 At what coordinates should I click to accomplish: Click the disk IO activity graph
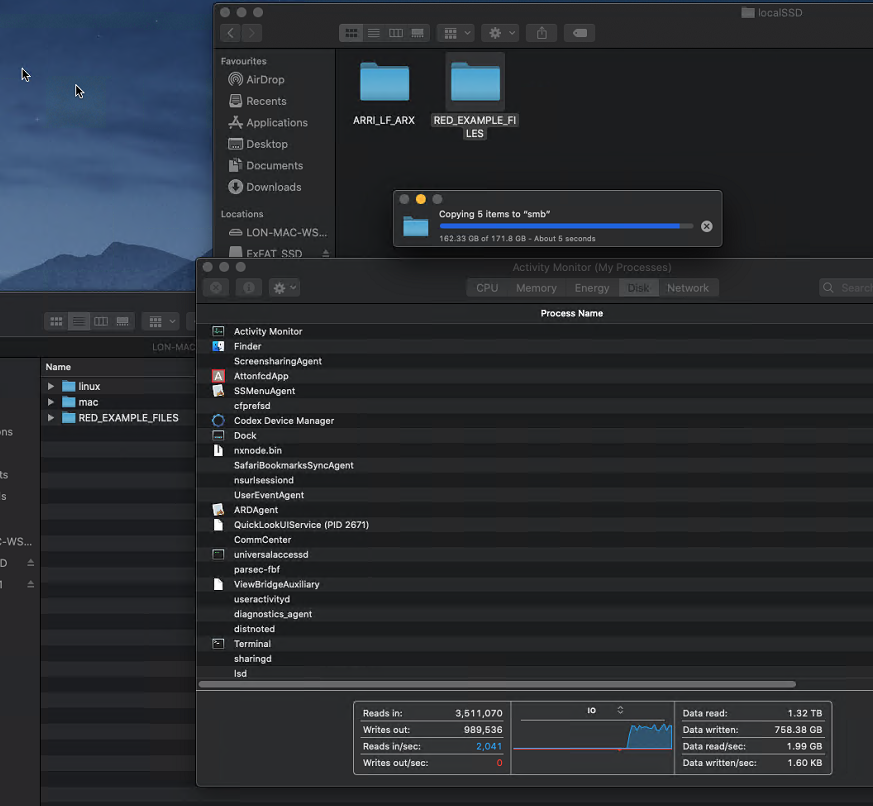tap(593, 735)
